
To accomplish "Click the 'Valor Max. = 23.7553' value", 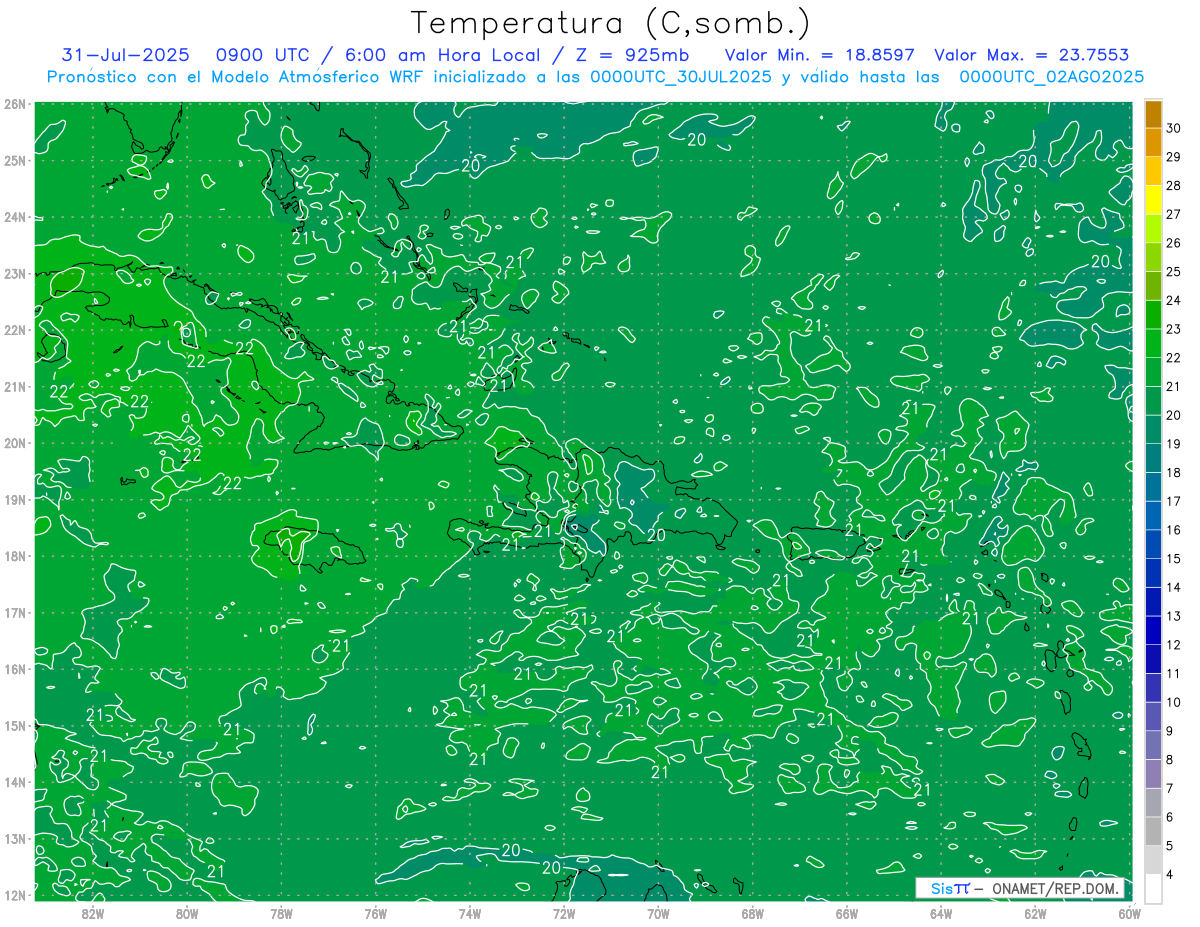I will point(1031,55).
